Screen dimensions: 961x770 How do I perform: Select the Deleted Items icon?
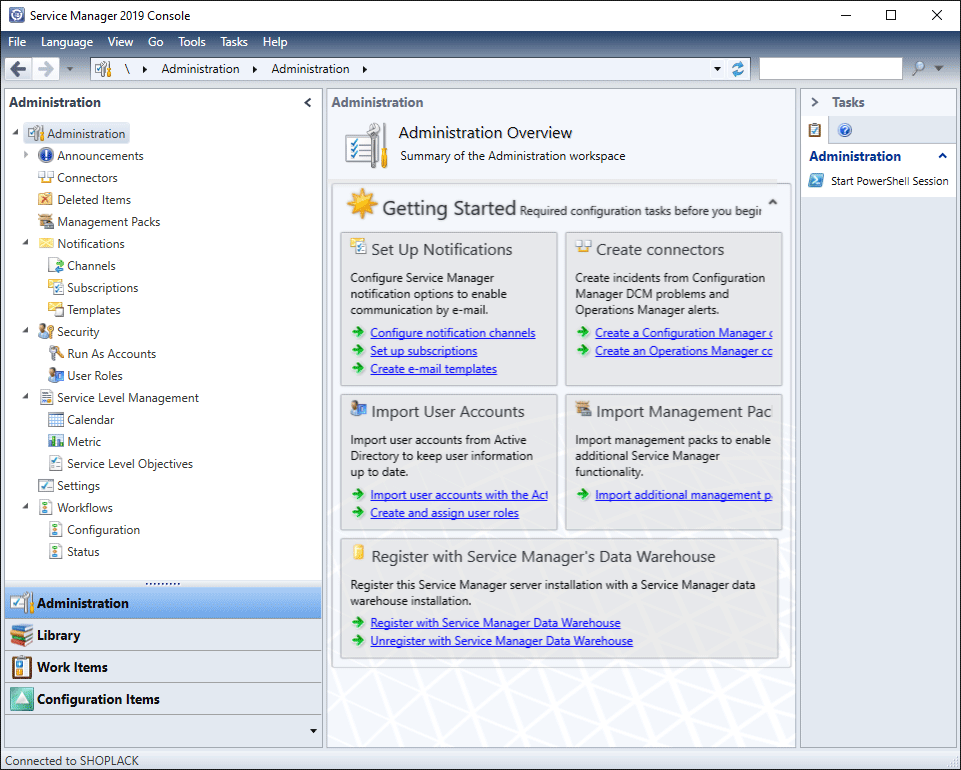point(45,199)
